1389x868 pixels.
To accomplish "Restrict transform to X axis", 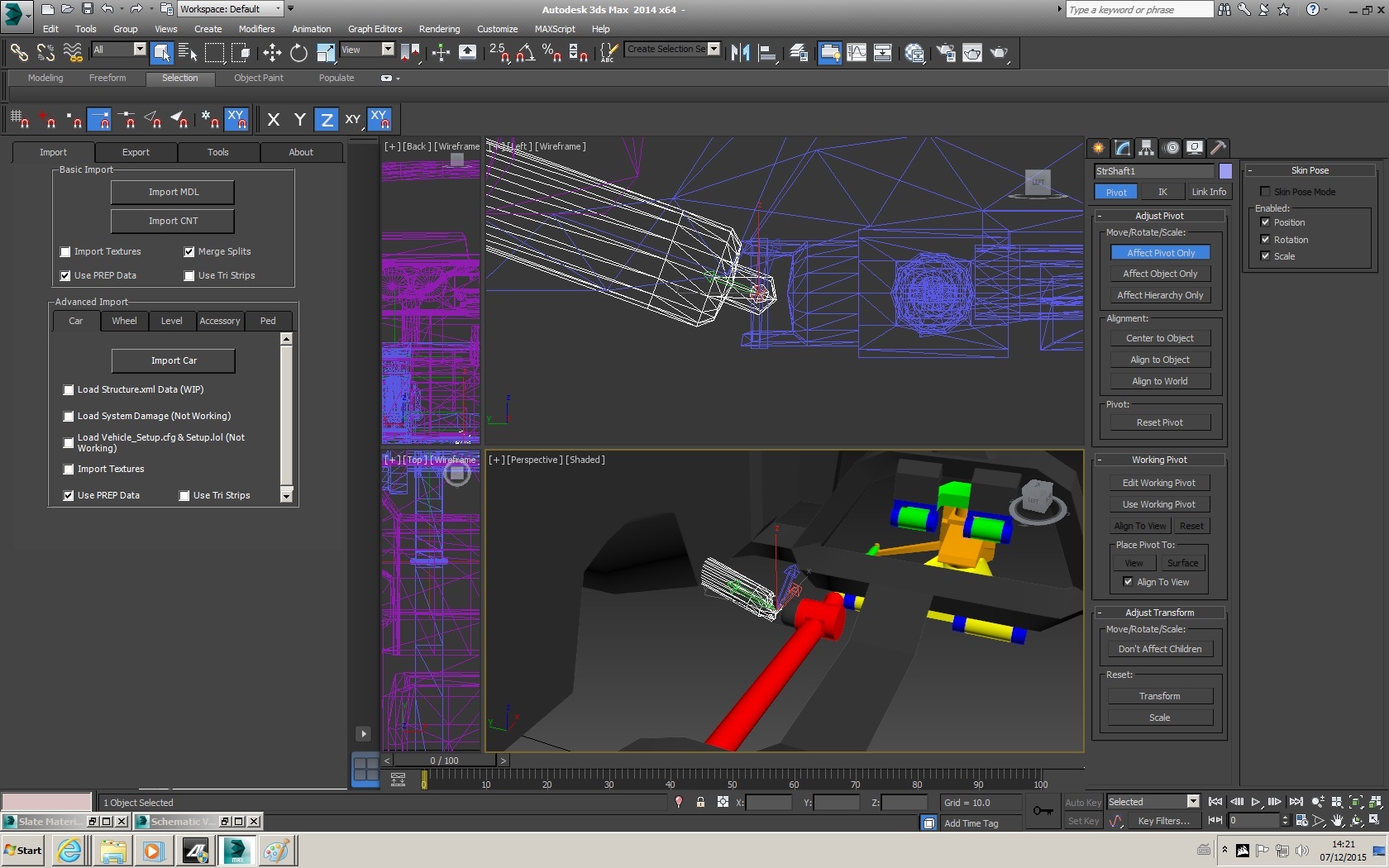I will [x=274, y=120].
